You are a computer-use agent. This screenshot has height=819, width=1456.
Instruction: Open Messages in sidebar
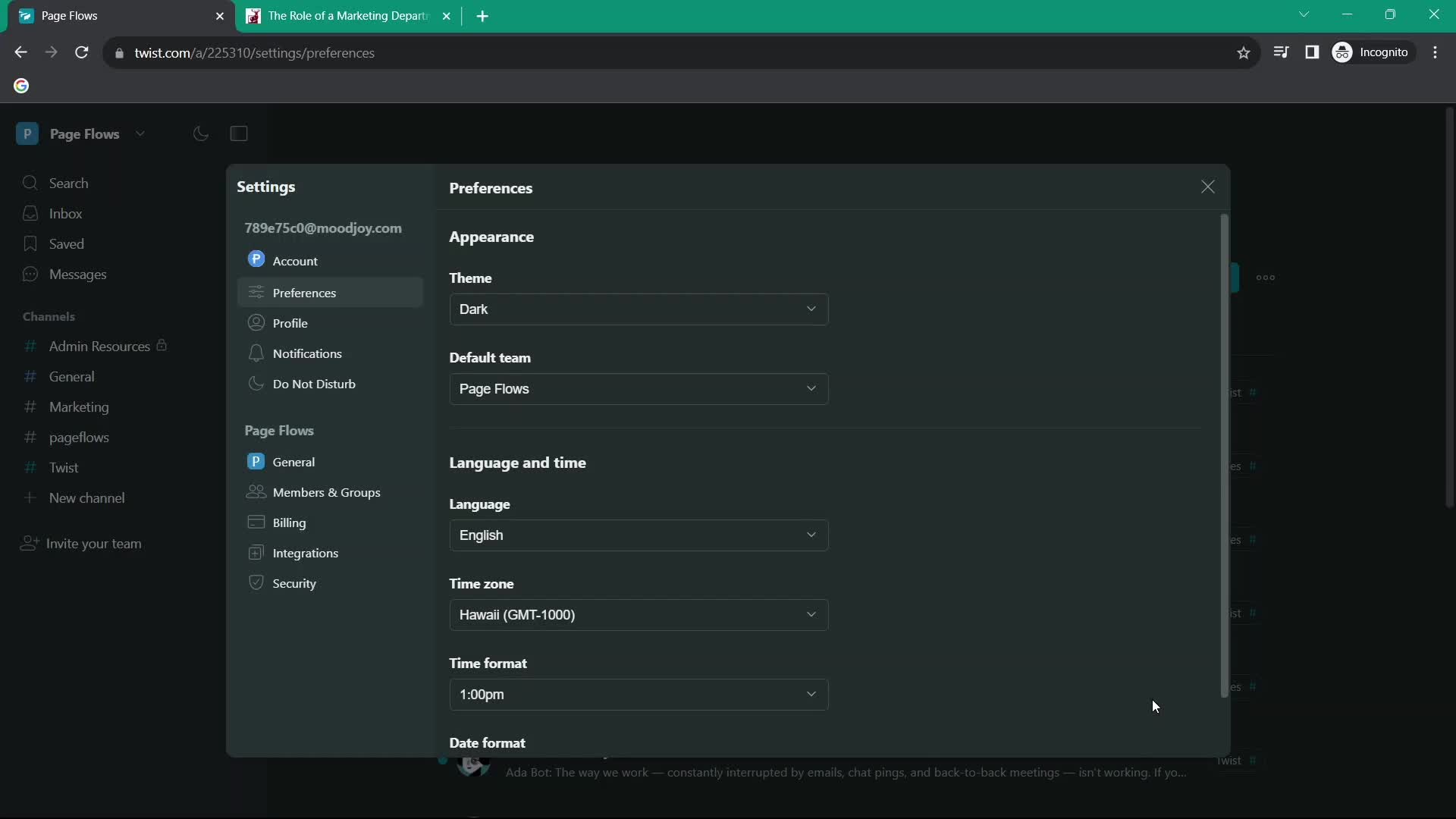point(78,274)
